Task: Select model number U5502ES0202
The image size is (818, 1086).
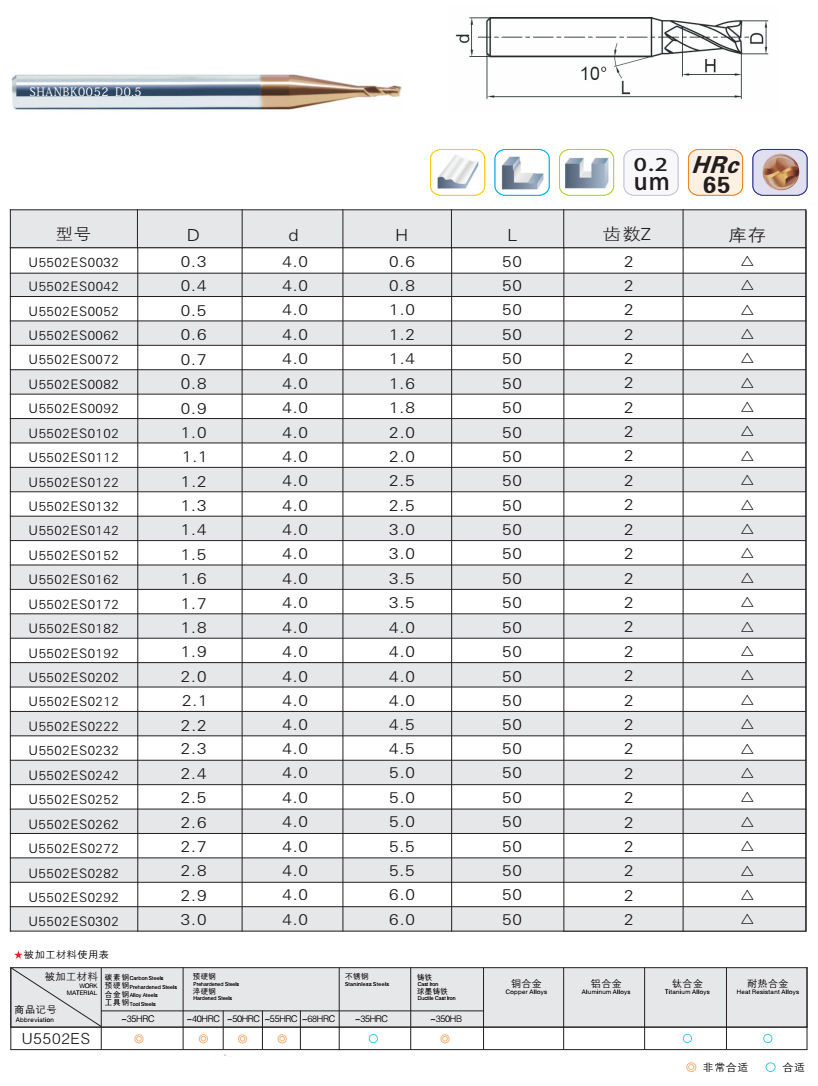Action: [73, 677]
